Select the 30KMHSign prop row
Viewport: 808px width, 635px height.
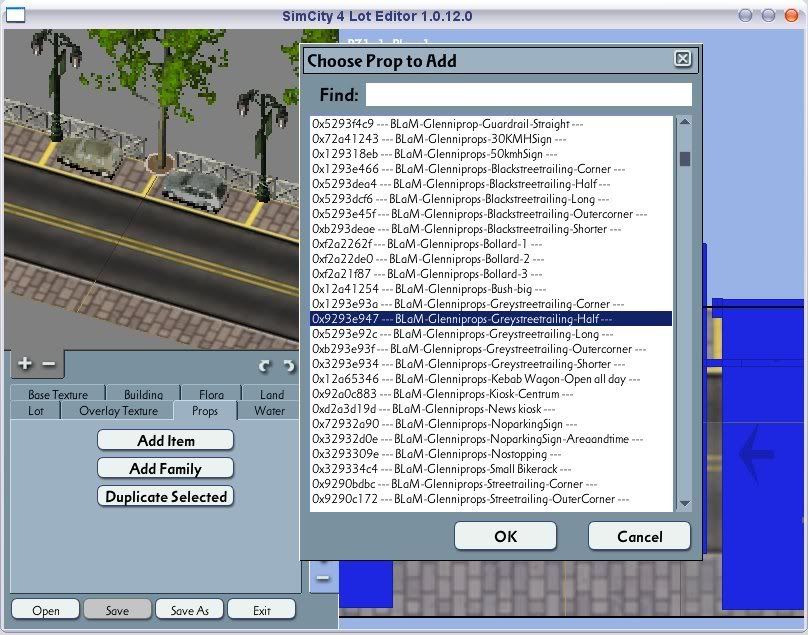point(492,139)
